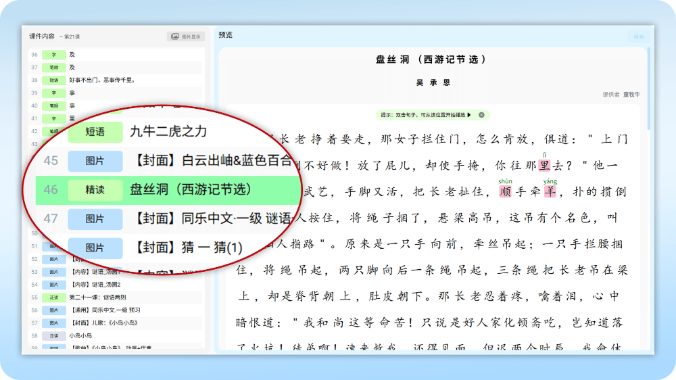This screenshot has height=380, width=676.
Task: Click highlighted character 羊 with pinyin yáng
Action: [550, 192]
